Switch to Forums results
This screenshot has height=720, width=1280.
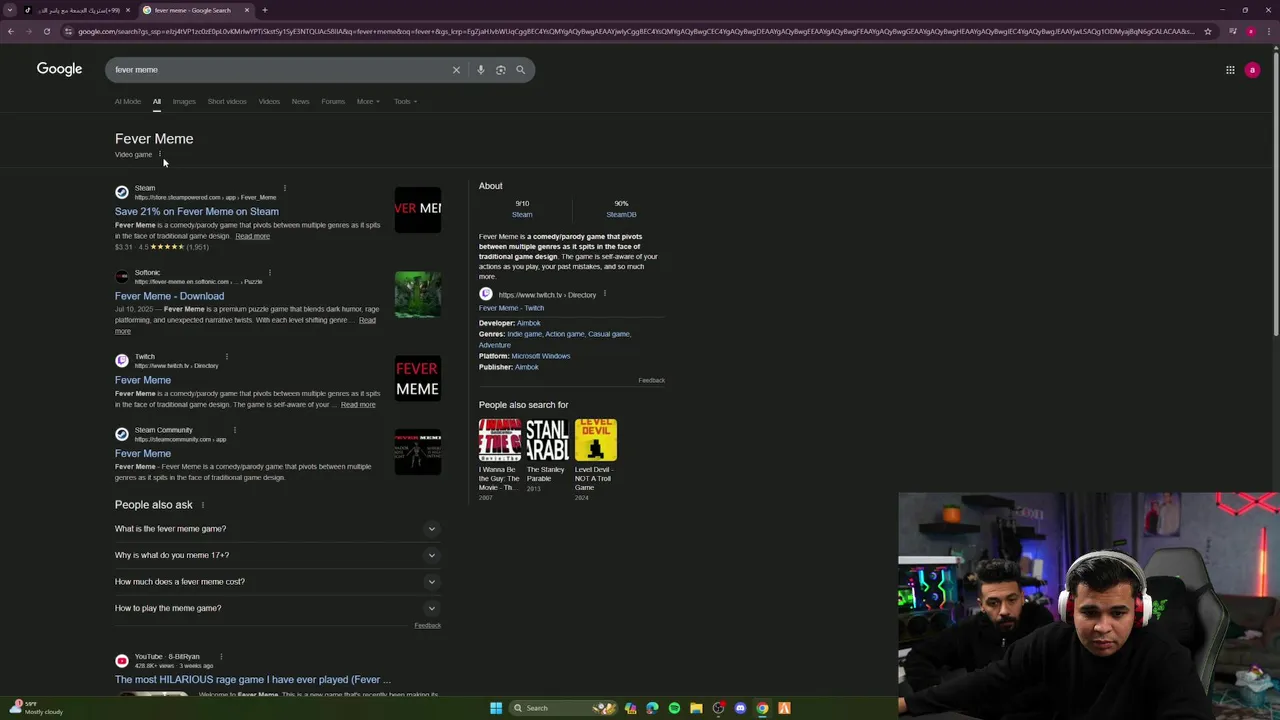point(333,101)
